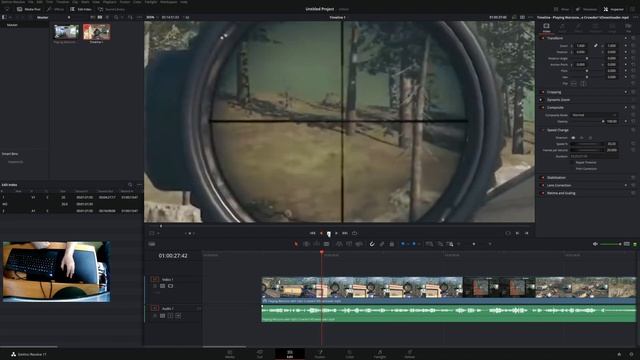Open the Playback menu
This screenshot has height=360, width=640.
point(109,2)
